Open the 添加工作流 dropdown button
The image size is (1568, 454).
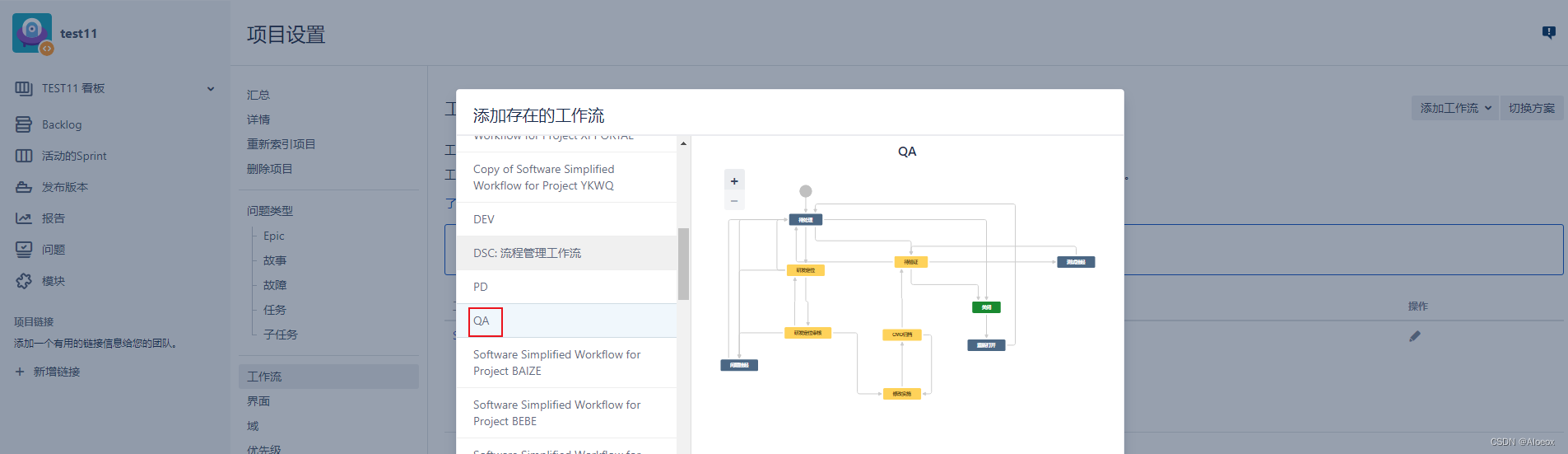click(1455, 108)
